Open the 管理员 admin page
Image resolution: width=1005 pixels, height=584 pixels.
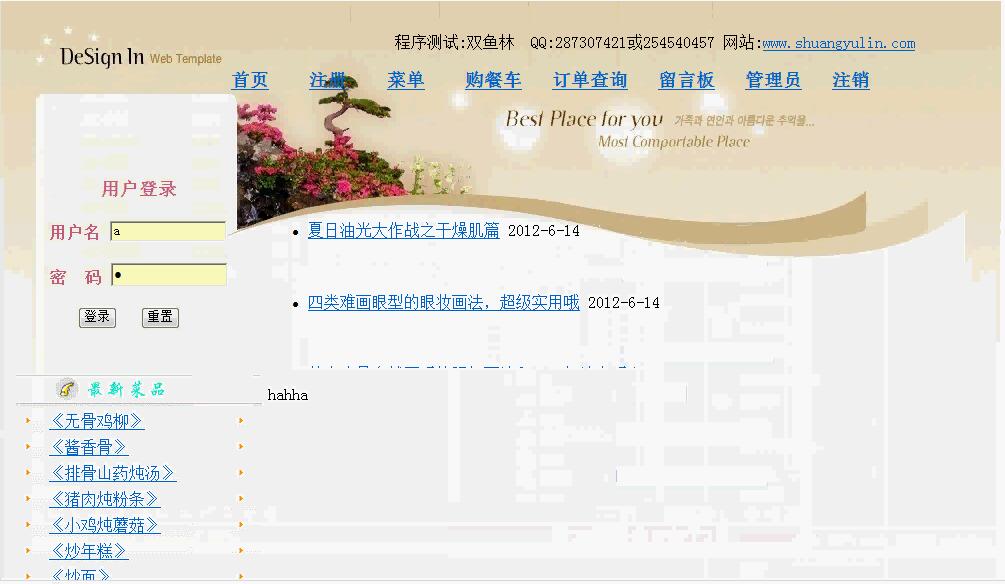[x=773, y=80]
